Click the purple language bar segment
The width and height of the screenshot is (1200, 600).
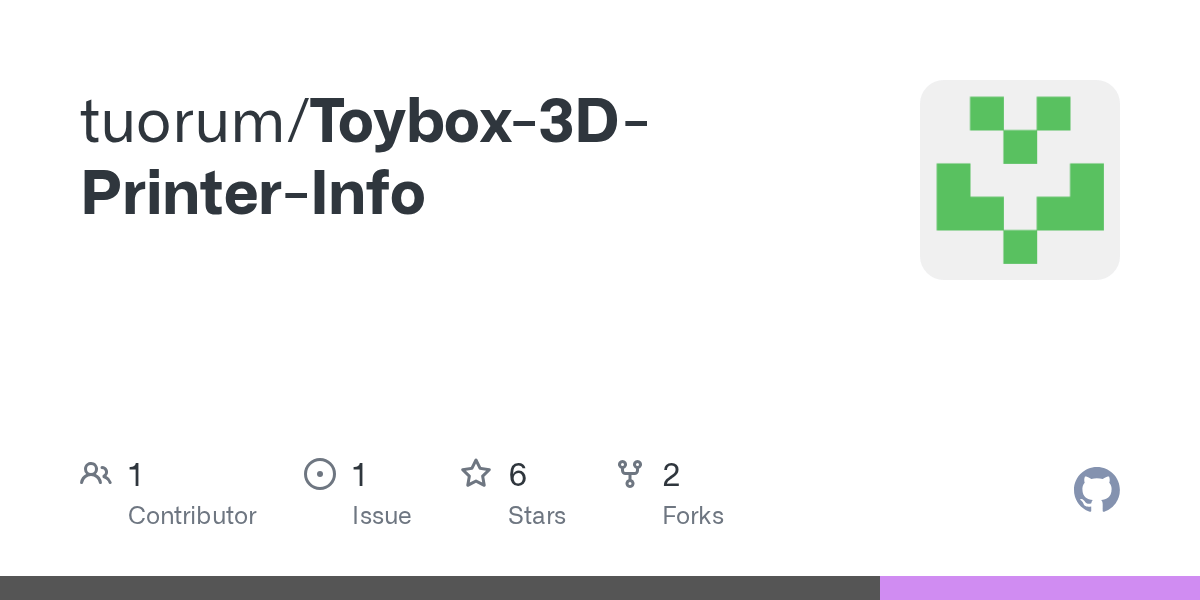[x=1040, y=588]
